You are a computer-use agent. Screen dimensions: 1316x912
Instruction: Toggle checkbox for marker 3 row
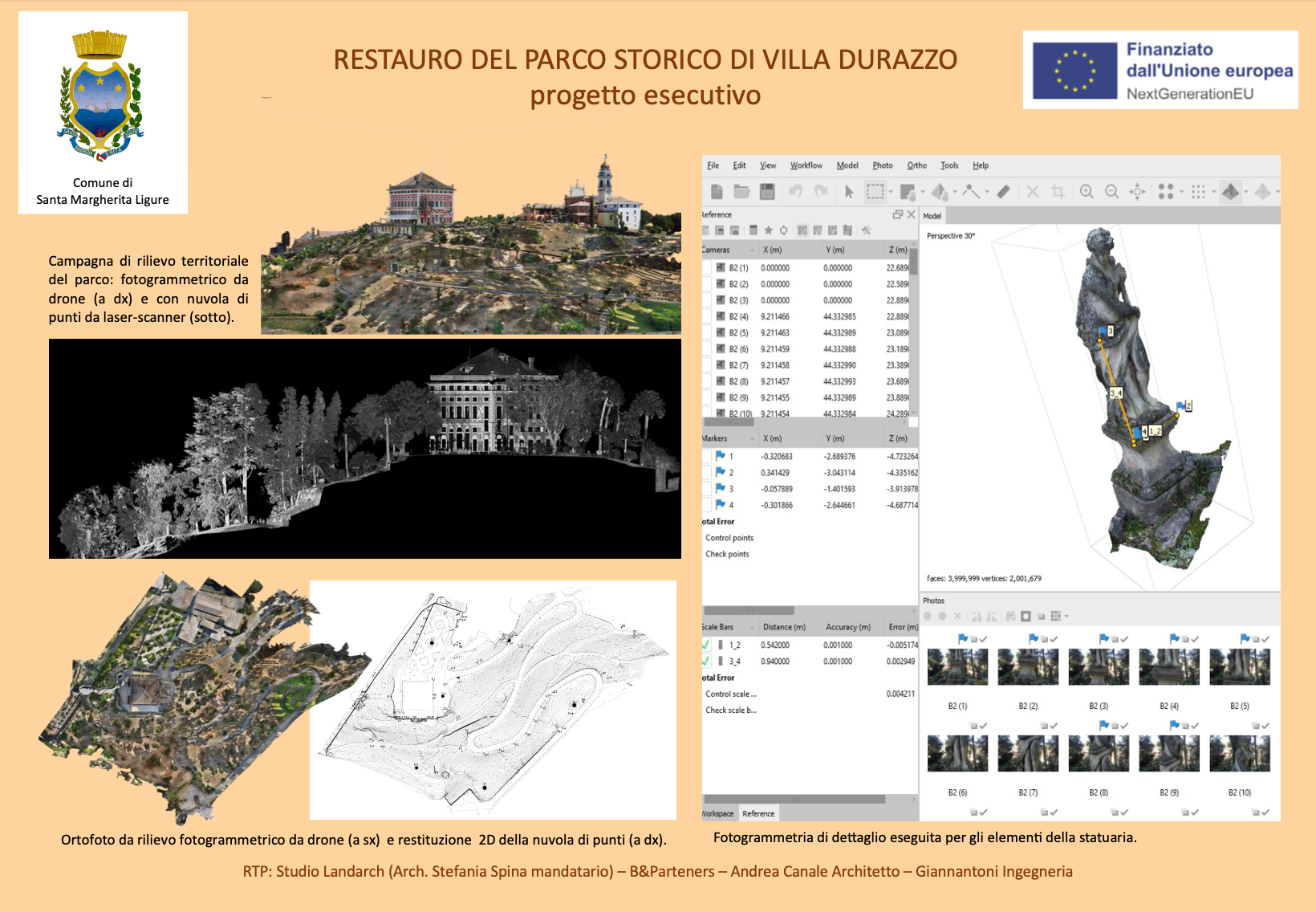[707, 488]
